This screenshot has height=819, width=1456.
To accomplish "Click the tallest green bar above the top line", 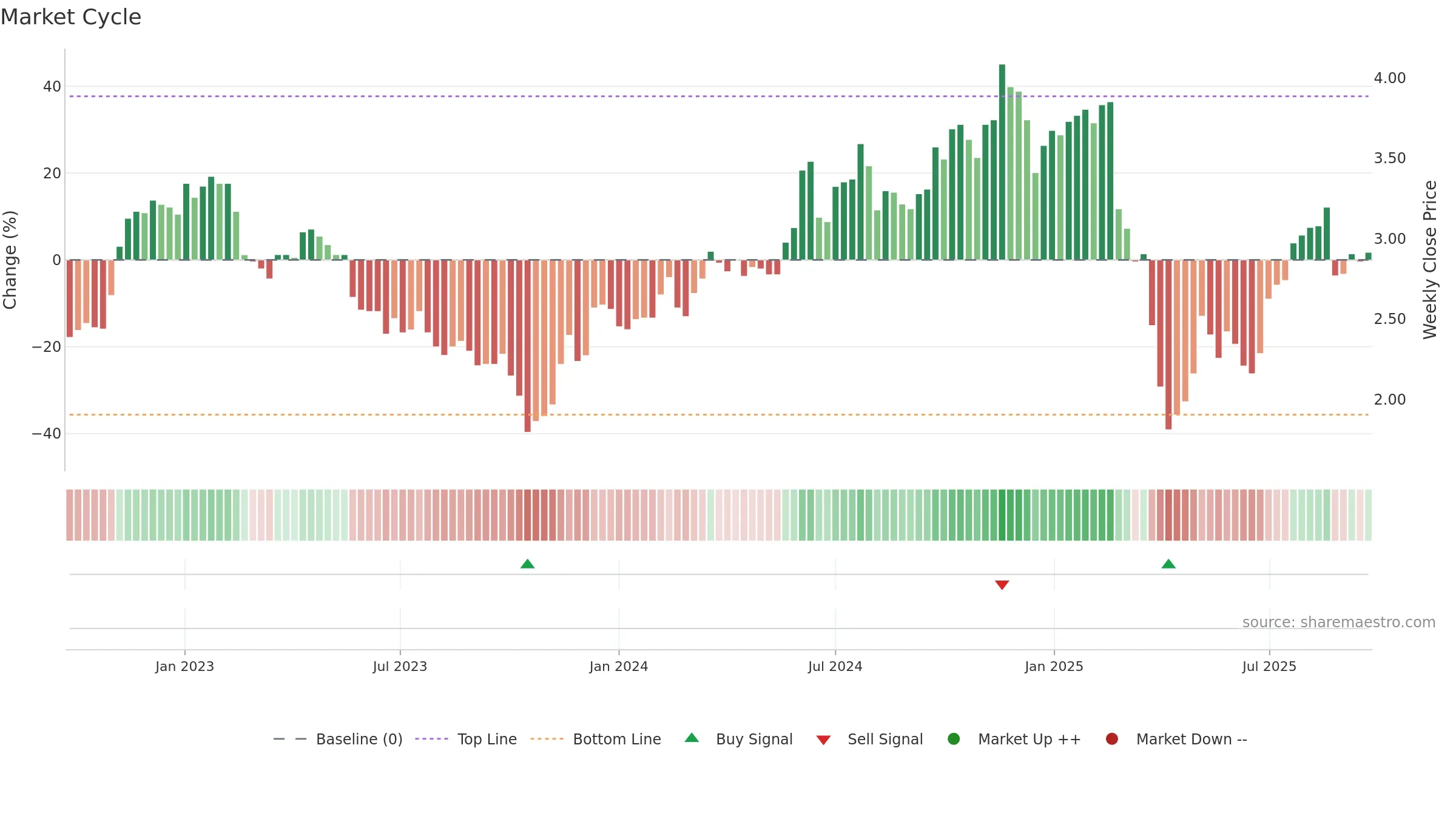I will [1002, 162].
